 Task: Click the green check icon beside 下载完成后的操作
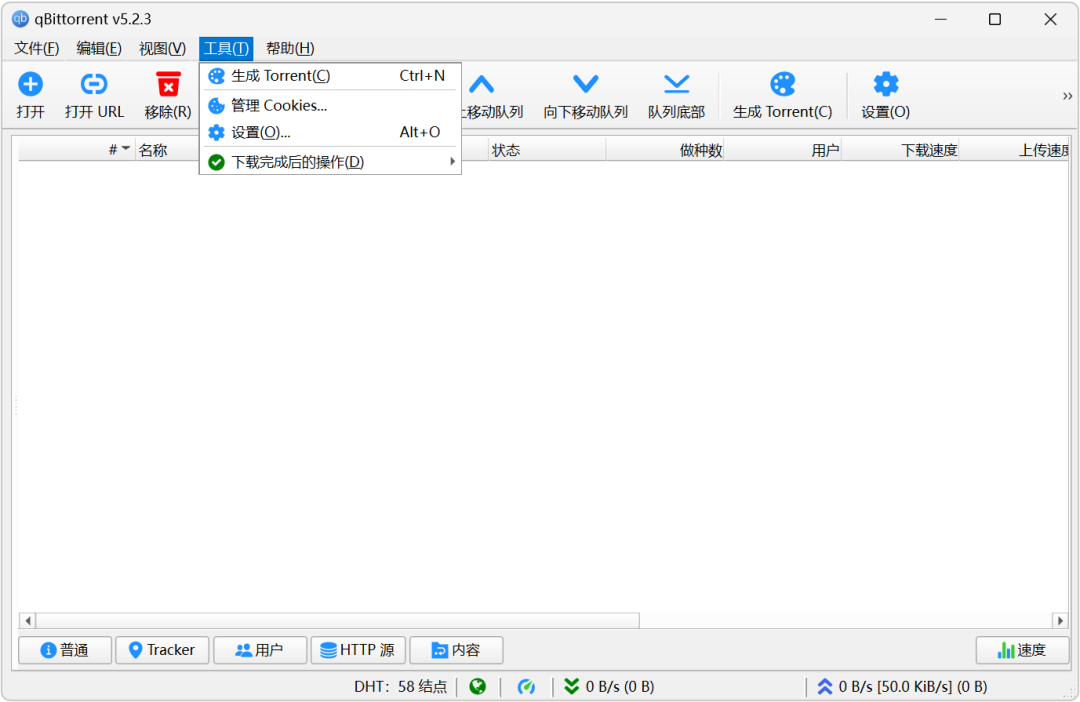point(216,162)
